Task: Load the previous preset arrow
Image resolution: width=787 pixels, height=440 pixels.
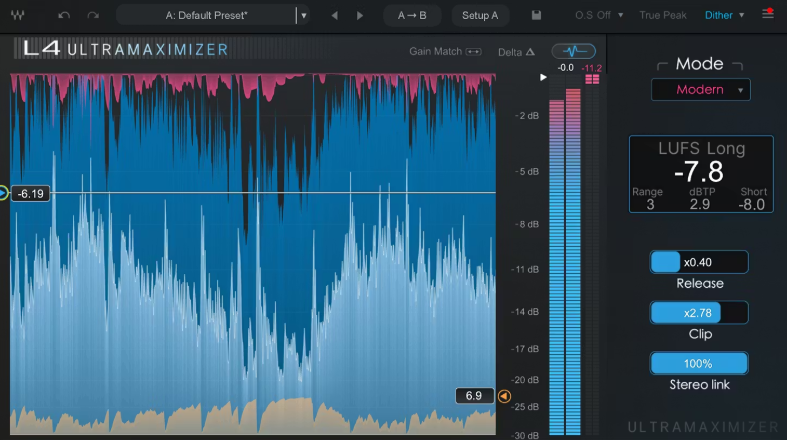Action: [334, 16]
